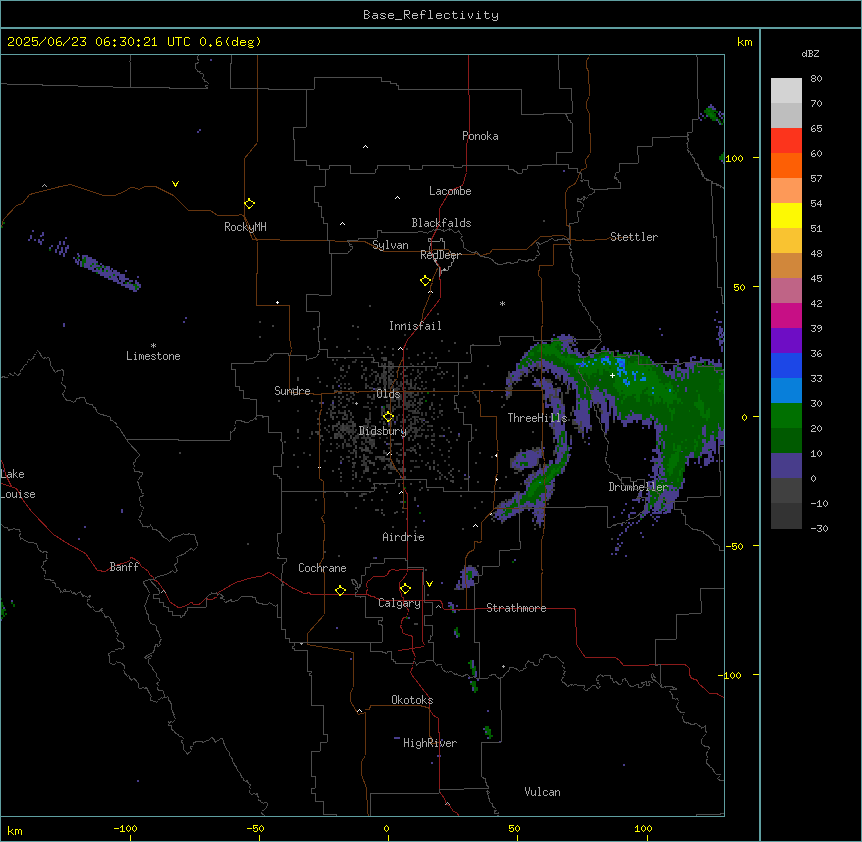Click the Banff town label
This screenshot has height=842, width=862.
point(124,567)
